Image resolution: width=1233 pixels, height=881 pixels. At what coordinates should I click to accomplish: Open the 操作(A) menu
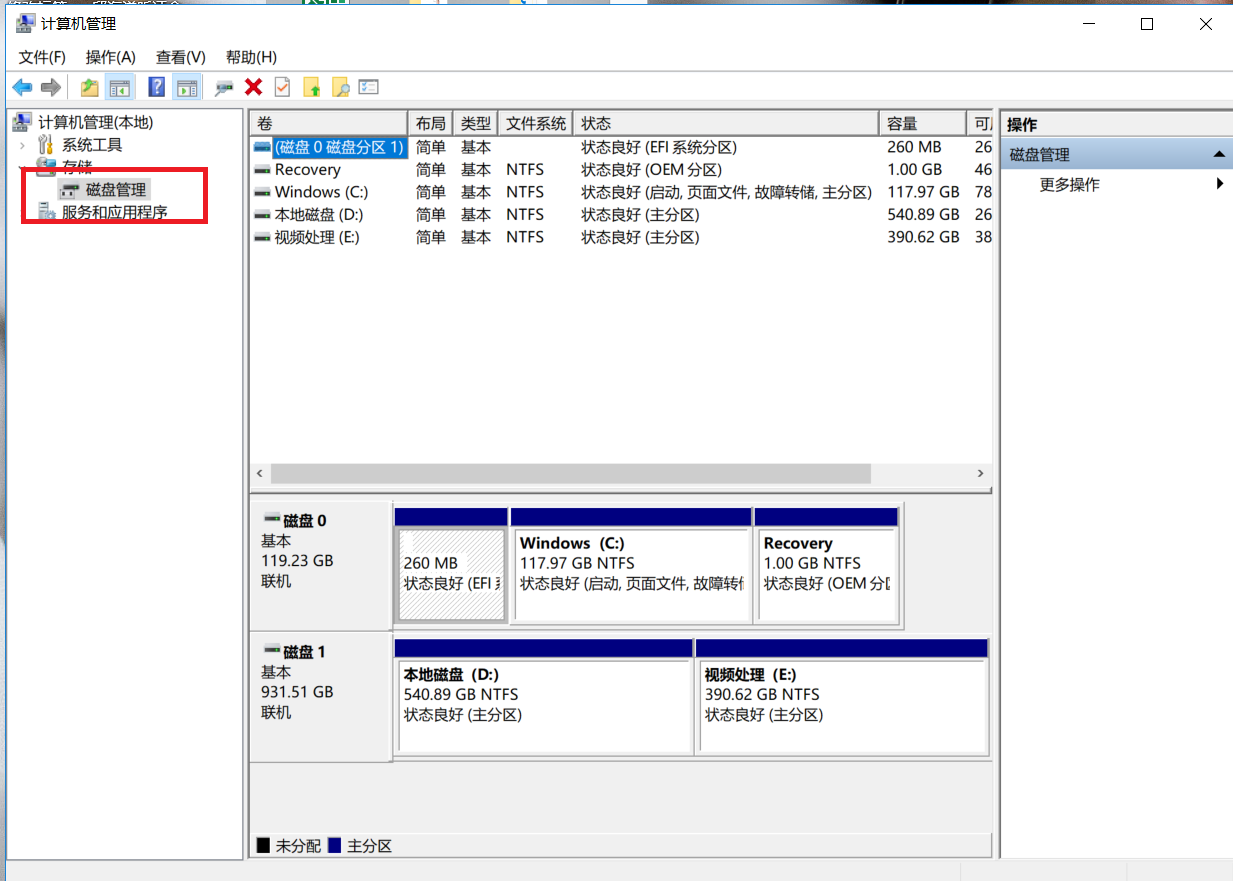point(110,57)
